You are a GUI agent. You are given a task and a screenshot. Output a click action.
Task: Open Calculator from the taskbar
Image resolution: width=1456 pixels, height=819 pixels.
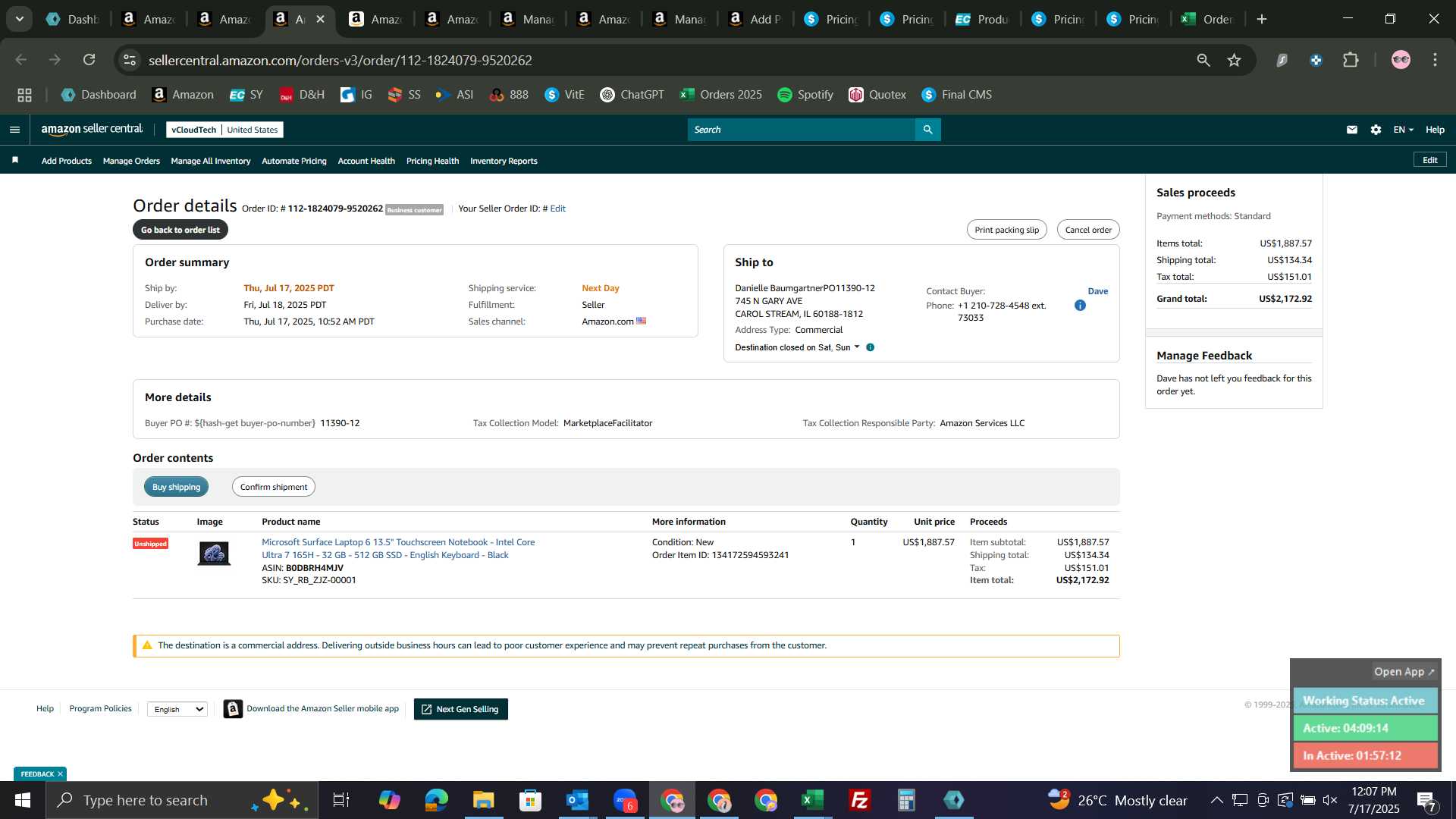(907, 800)
